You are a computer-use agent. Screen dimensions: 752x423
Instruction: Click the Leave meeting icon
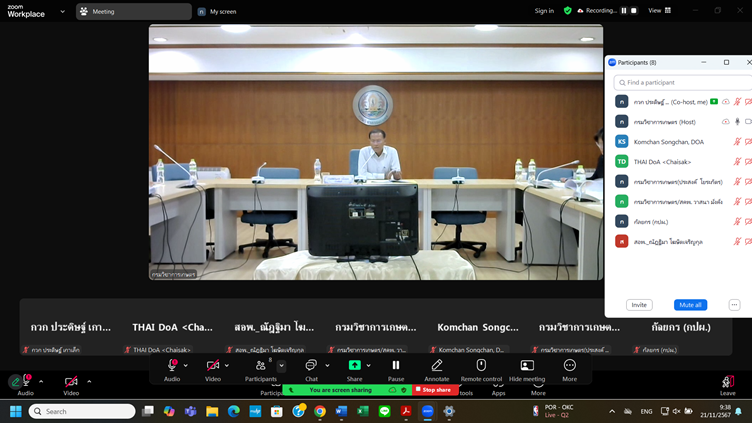pos(728,382)
